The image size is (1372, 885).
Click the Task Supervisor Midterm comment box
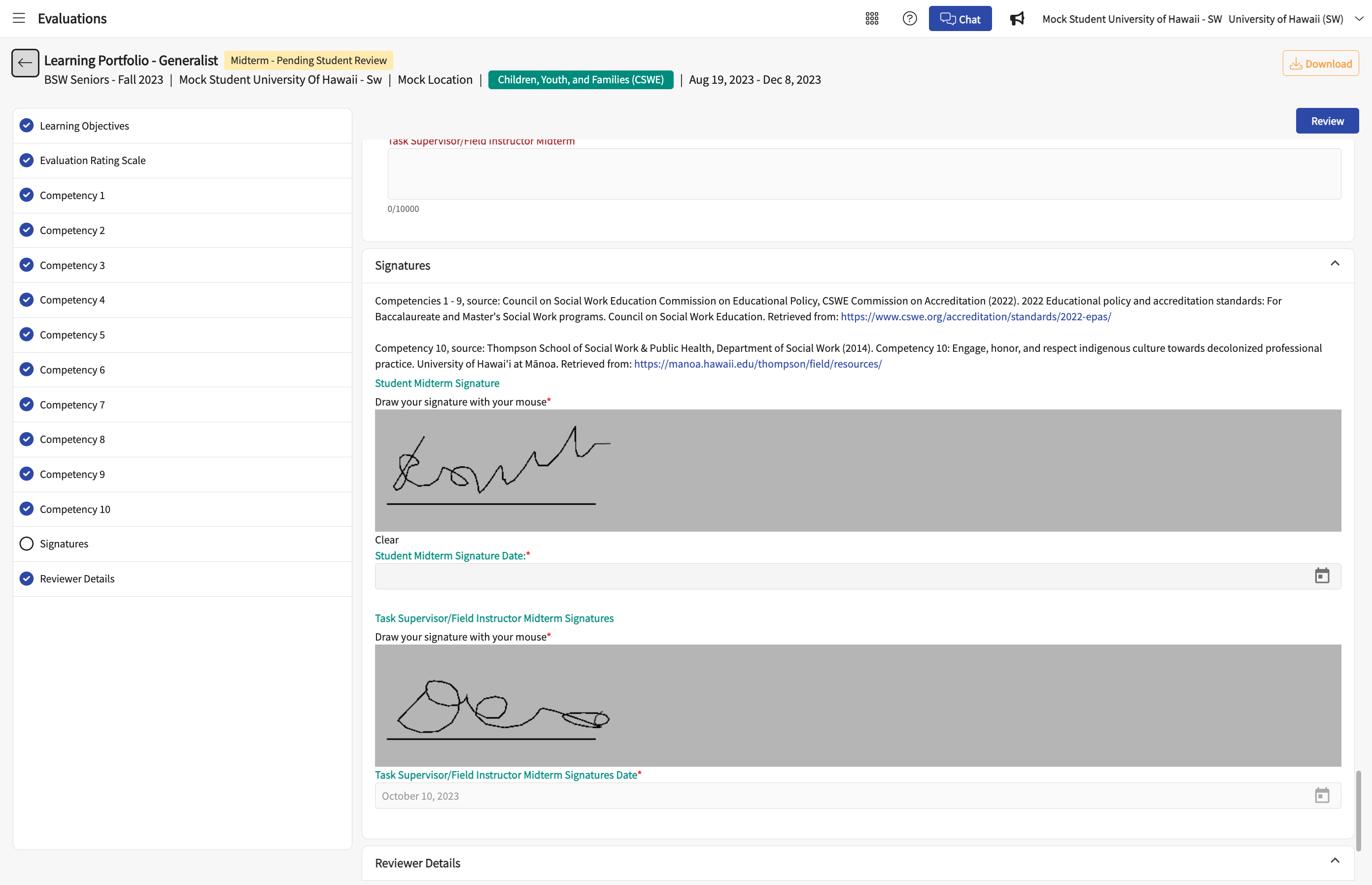coord(864,173)
